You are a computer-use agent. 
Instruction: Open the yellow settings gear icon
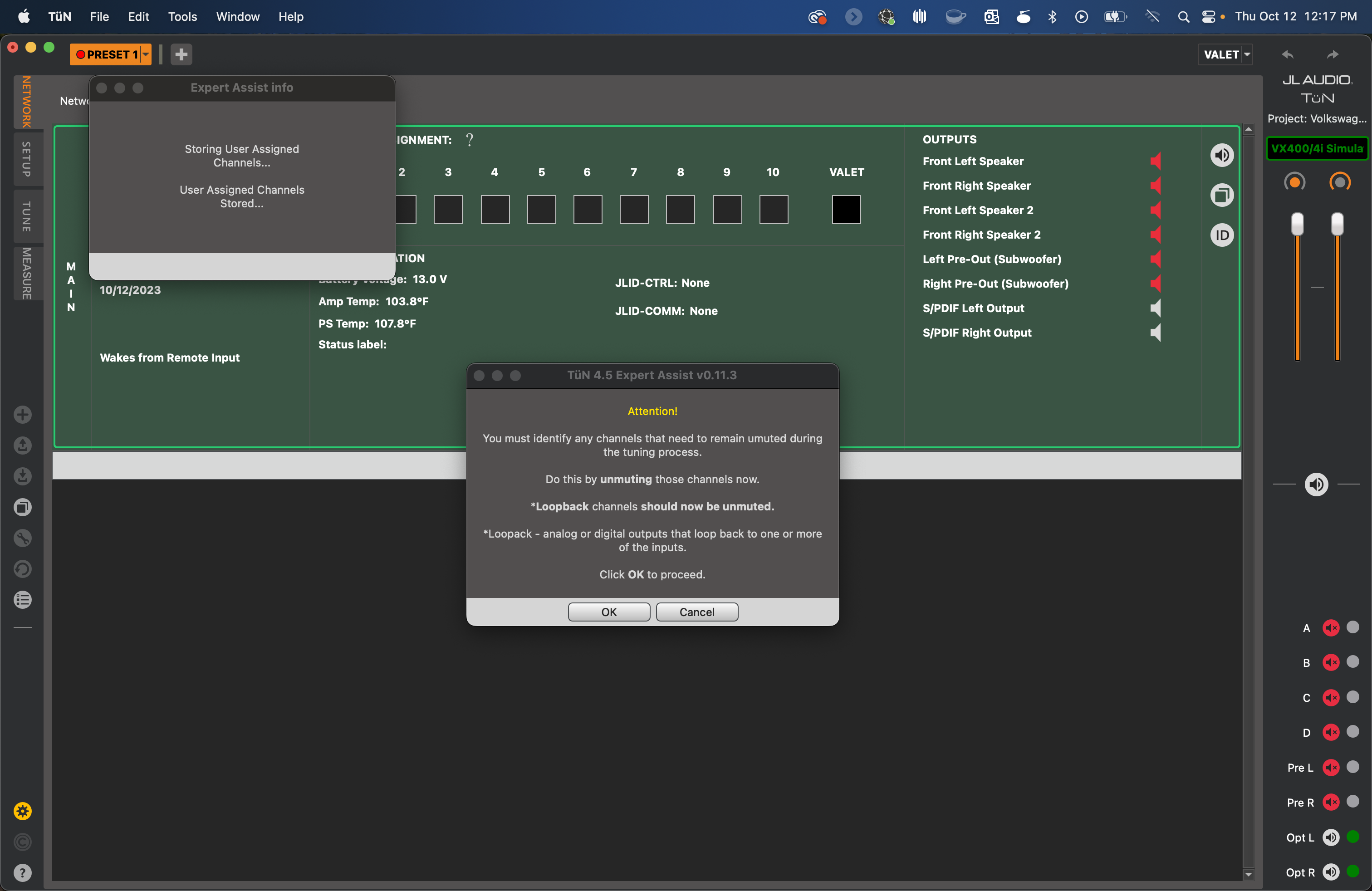(23, 811)
